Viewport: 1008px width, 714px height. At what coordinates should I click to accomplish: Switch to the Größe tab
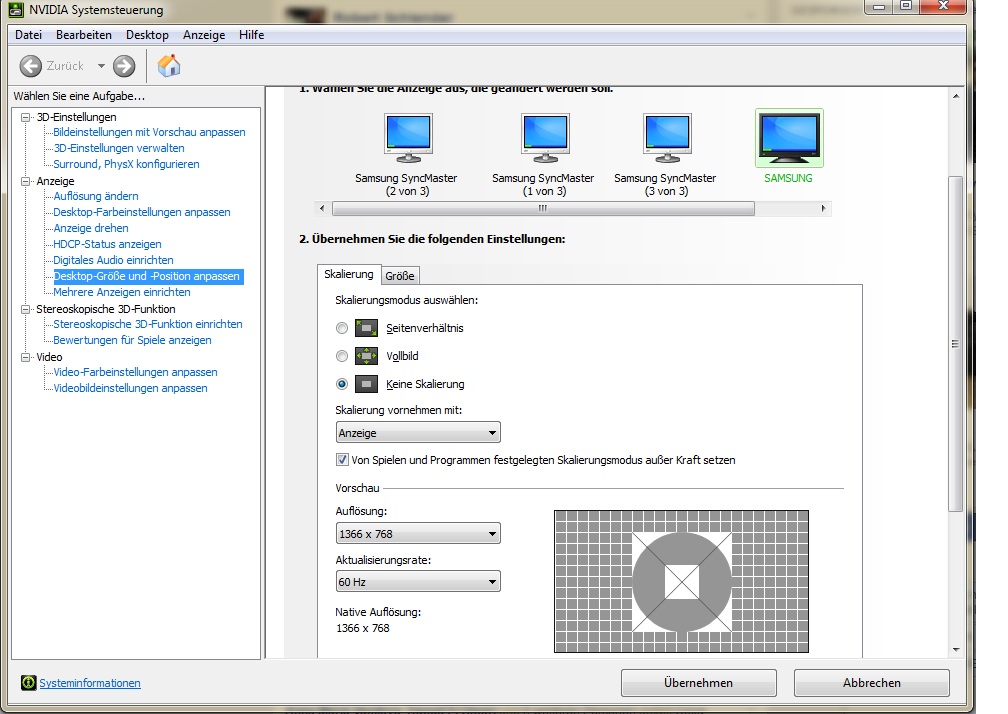point(400,276)
